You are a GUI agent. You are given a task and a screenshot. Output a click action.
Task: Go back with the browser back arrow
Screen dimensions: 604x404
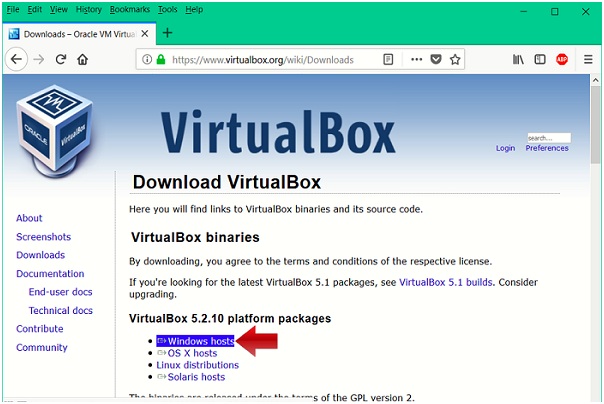point(16,59)
